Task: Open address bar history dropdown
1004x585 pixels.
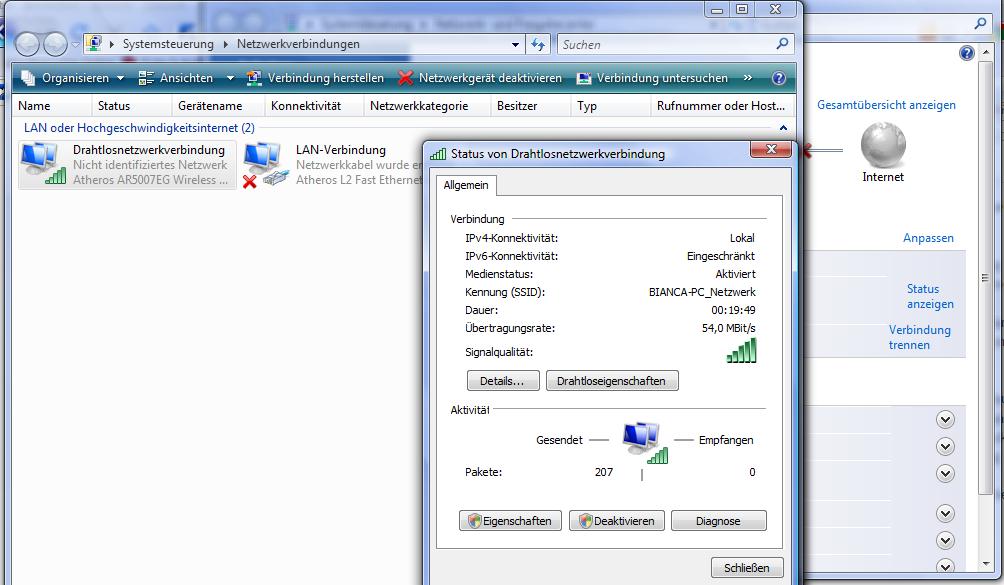Action: click(516, 44)
